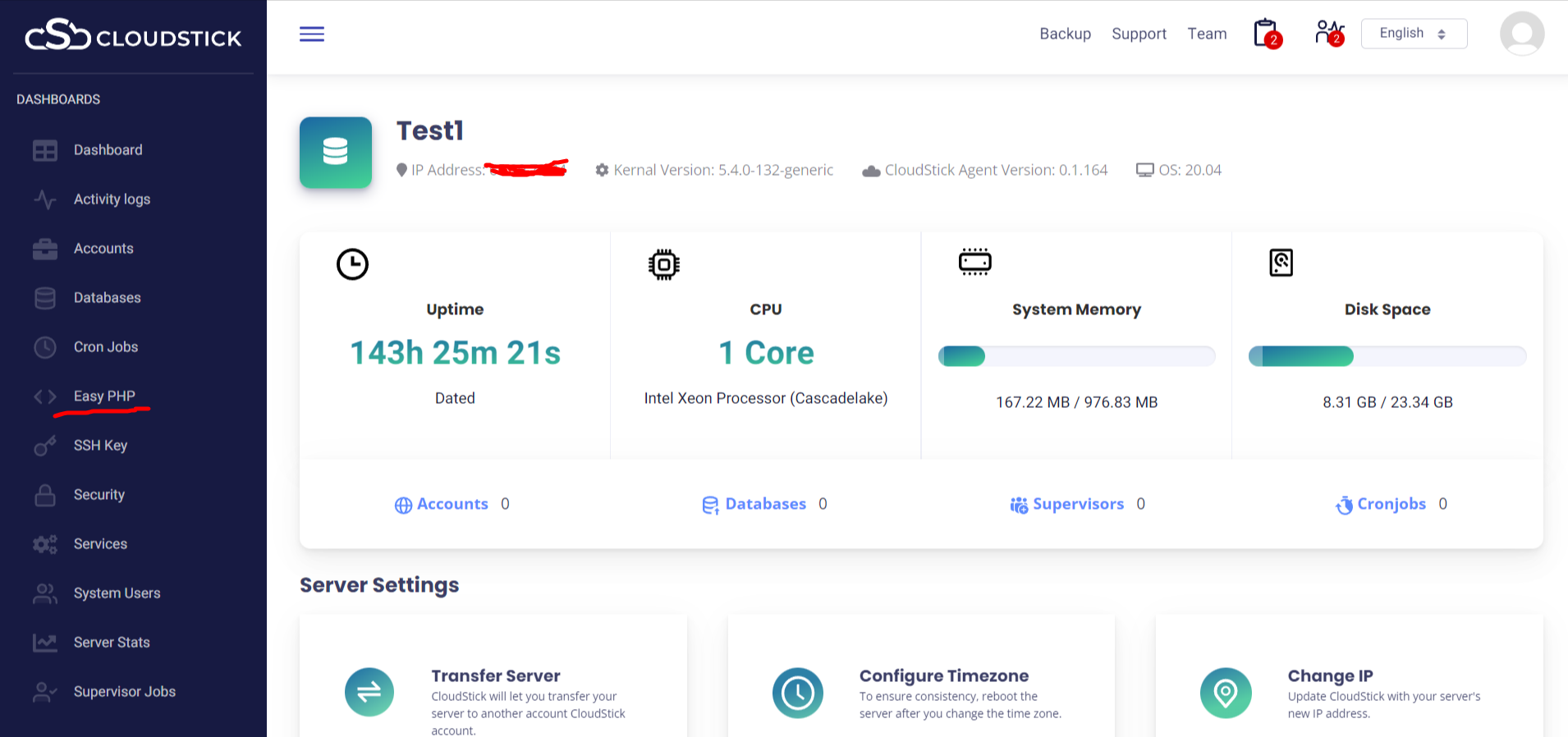
Task: Click the team users notification icon
Action: tap(1328, 33)
